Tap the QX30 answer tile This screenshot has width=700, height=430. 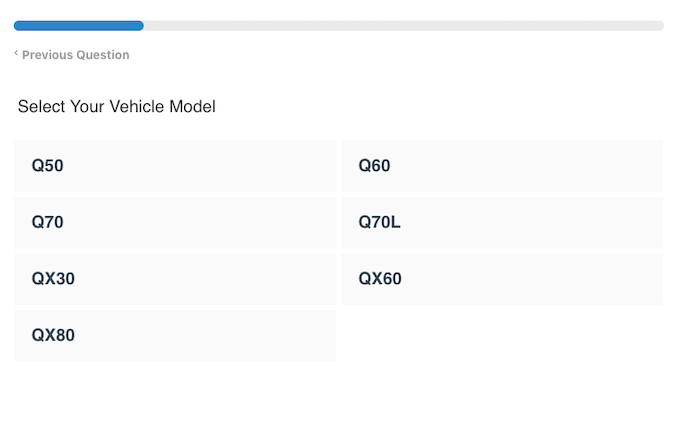175,279
